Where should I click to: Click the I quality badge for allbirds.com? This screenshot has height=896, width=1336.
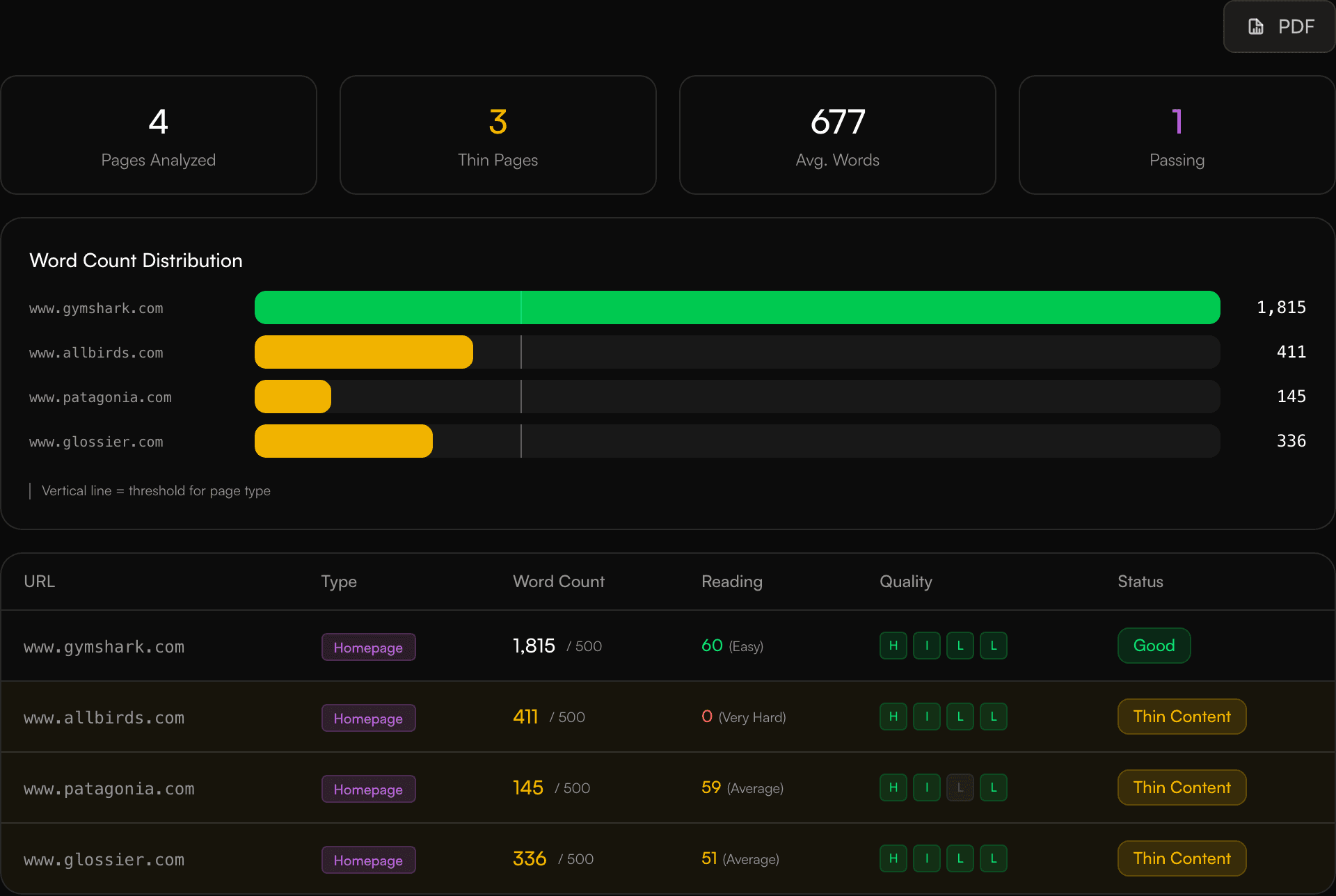pos(926,717)
